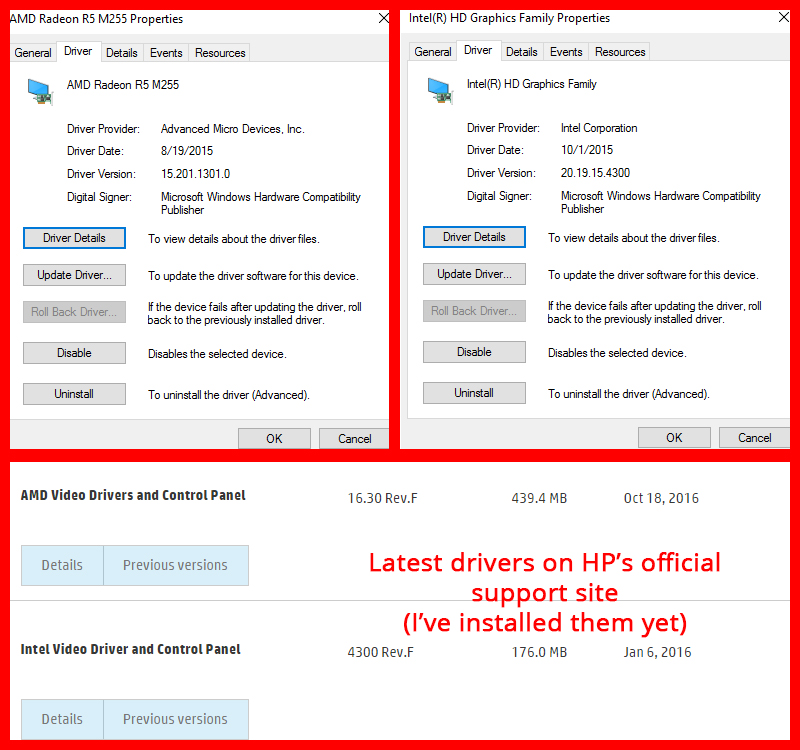Open the General tab in Intel HD Graphics Properties
This screenshot has width=800, height=750.
(x=433, y=52)
